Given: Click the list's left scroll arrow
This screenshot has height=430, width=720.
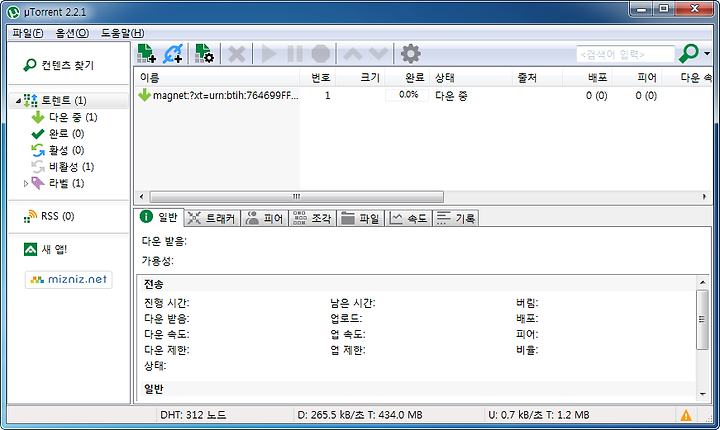Looking at the screenshot, I should [x=141, y=197].
